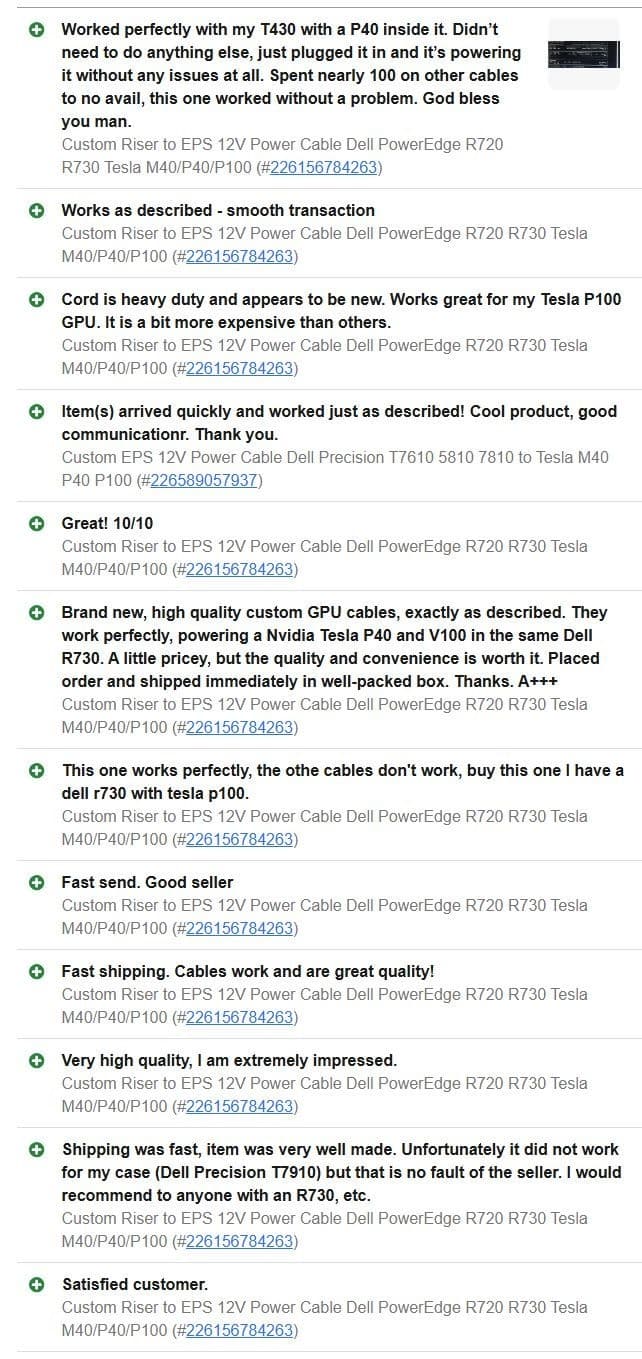Open item link under "Fast send. Good seller"
642x1359 pixels.
[239, 928]
